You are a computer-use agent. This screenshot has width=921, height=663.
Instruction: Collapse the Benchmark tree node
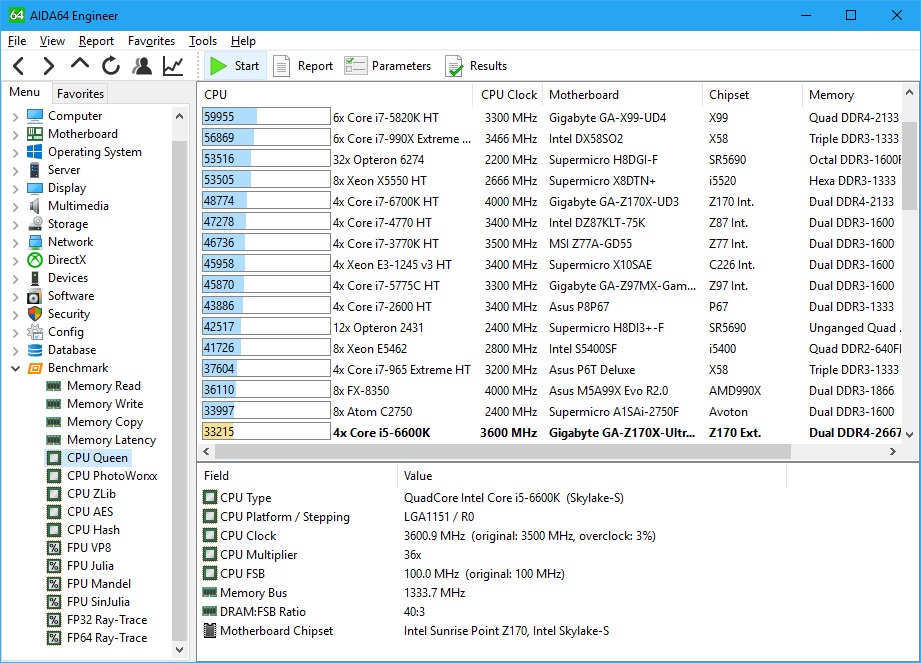(x=15, y=368)
